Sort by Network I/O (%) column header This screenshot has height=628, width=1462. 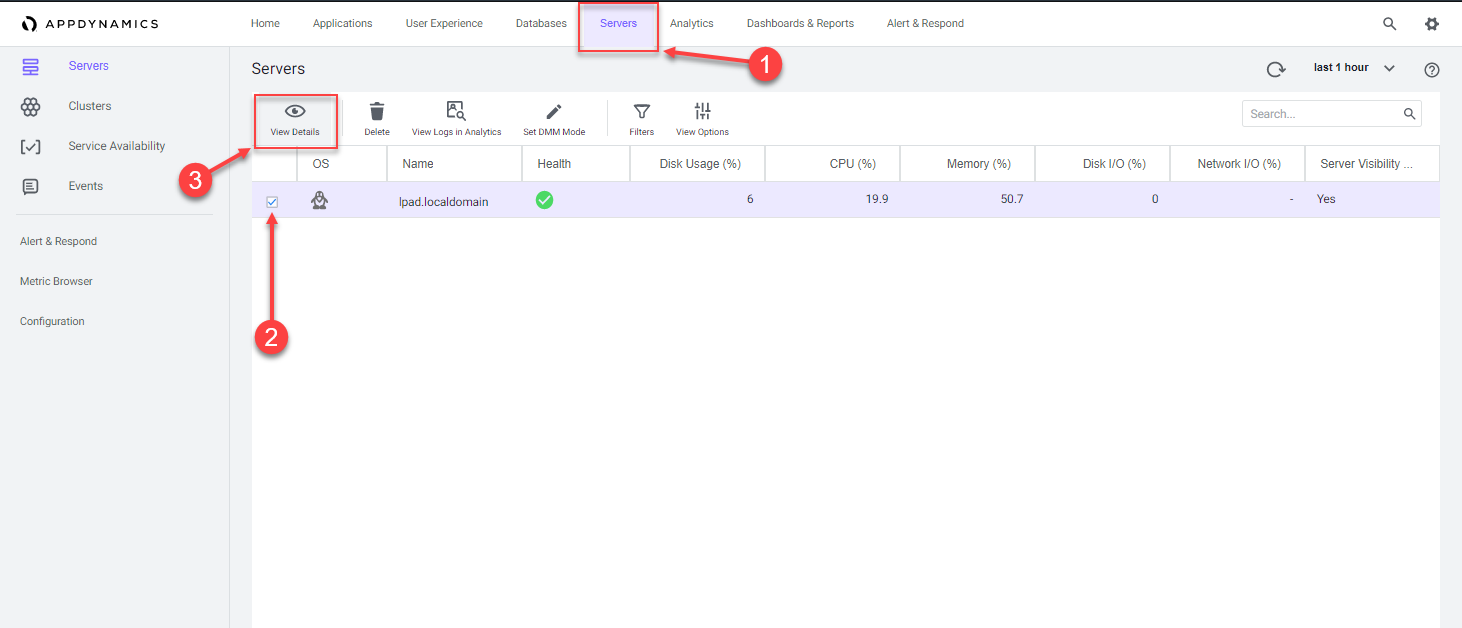pyautogui.click(x=1238, y=164)
